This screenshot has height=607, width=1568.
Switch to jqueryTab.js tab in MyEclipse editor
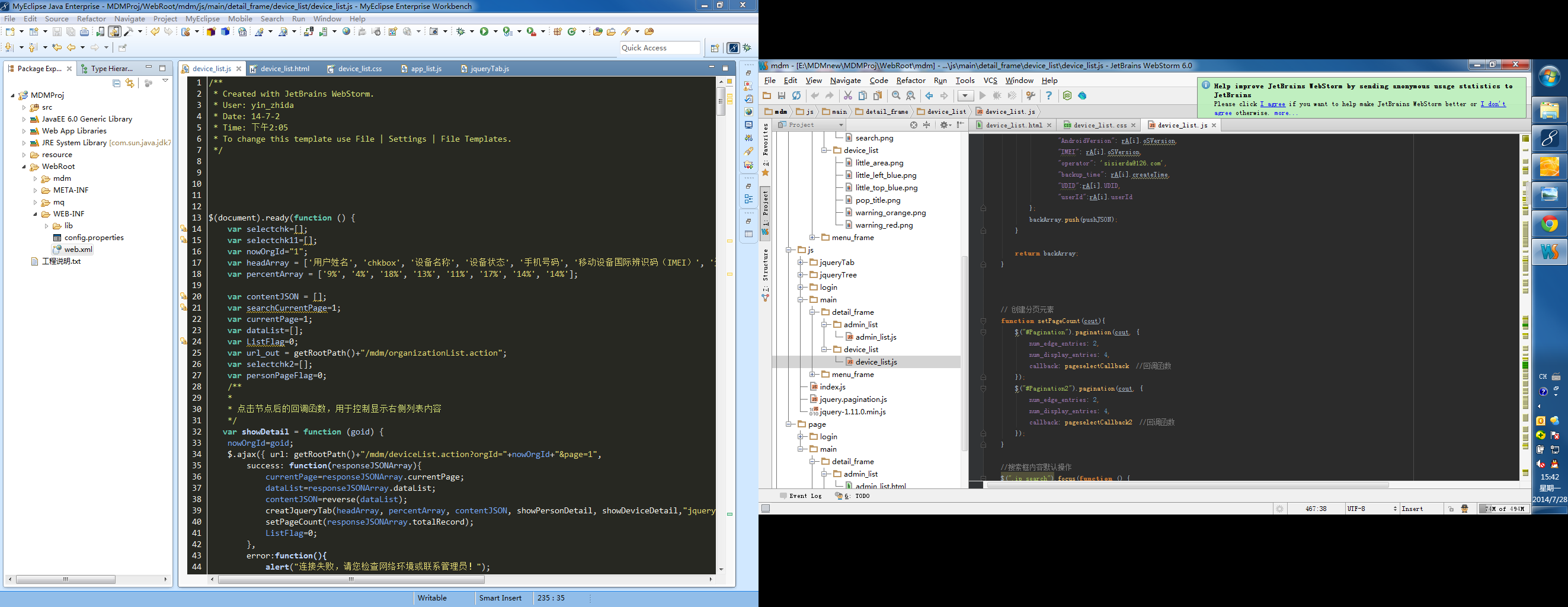click(485, 69)
